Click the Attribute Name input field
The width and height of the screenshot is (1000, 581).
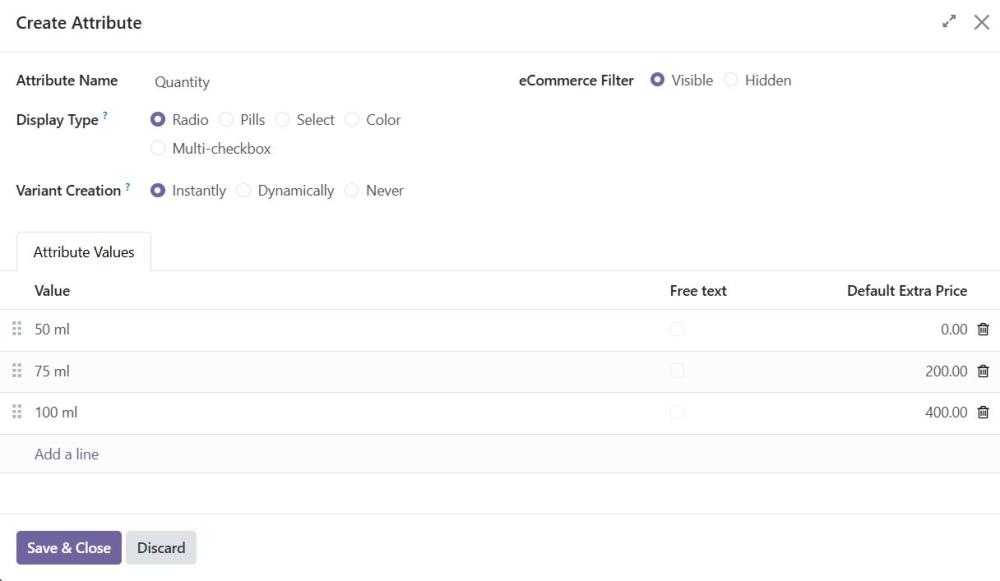click(x=250, y=81)
